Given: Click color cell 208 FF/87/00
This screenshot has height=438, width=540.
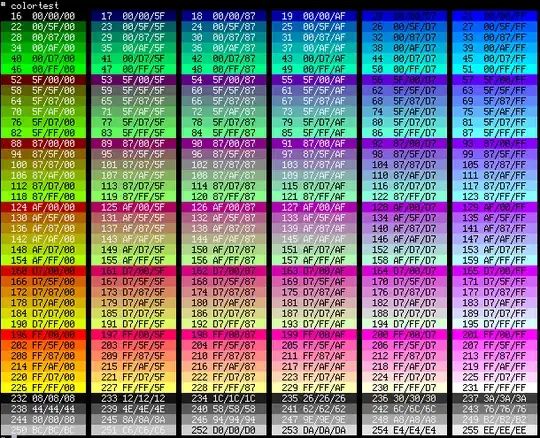Looking at the screenshot, I should coord(43,356).
